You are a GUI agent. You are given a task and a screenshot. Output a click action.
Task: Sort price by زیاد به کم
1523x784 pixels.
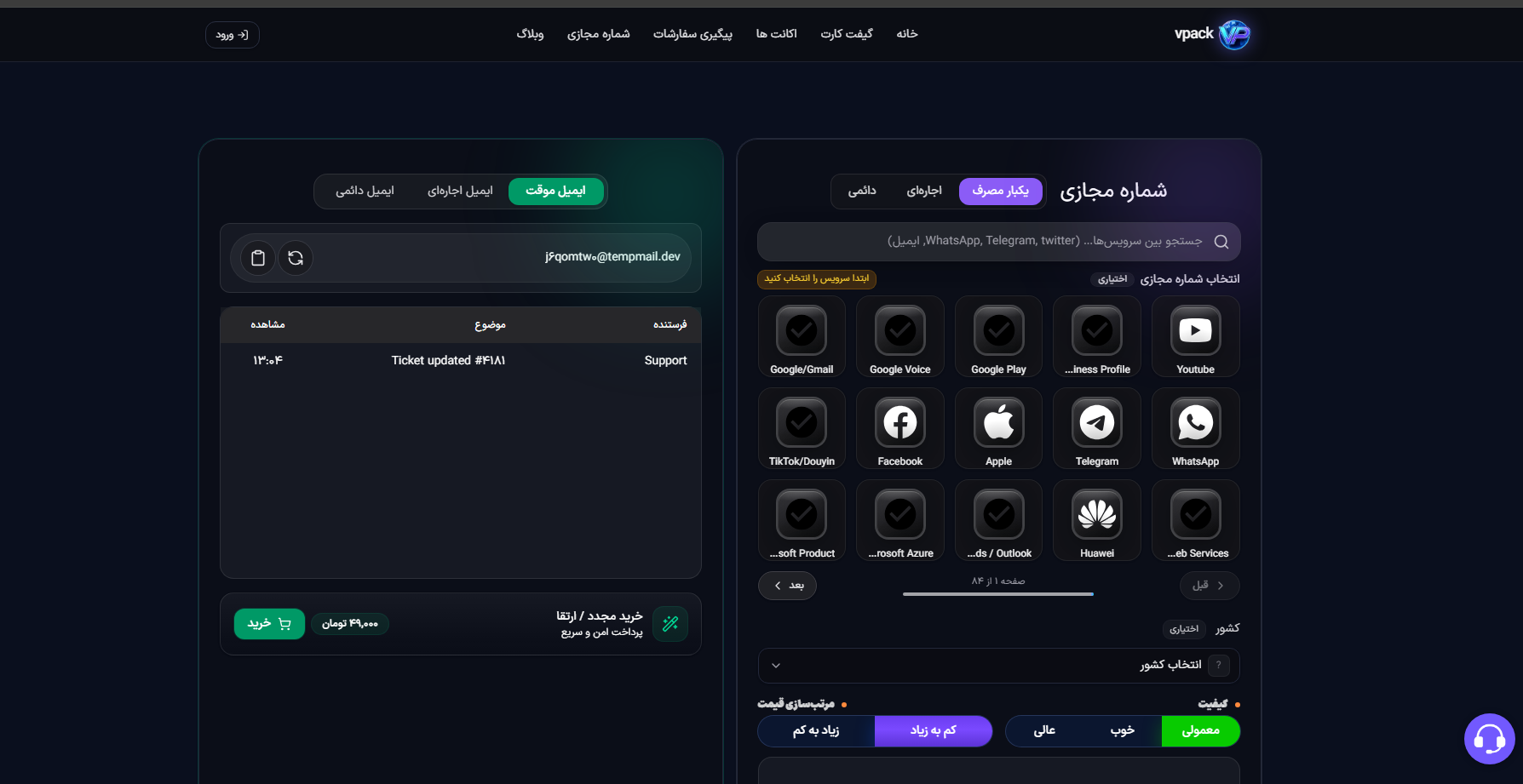(816, 731)
